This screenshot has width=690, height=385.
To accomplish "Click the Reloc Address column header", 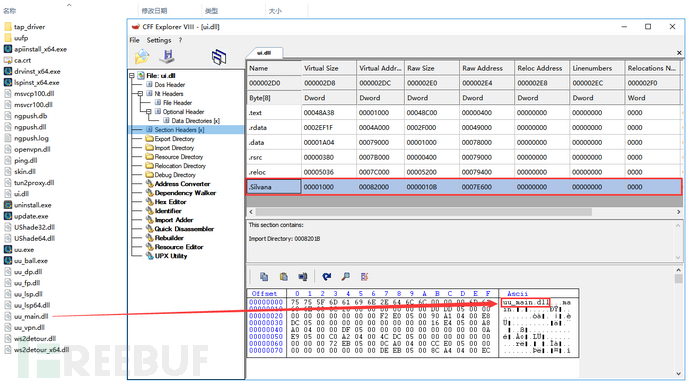I will pyautogui.click(x=542, y=68).
